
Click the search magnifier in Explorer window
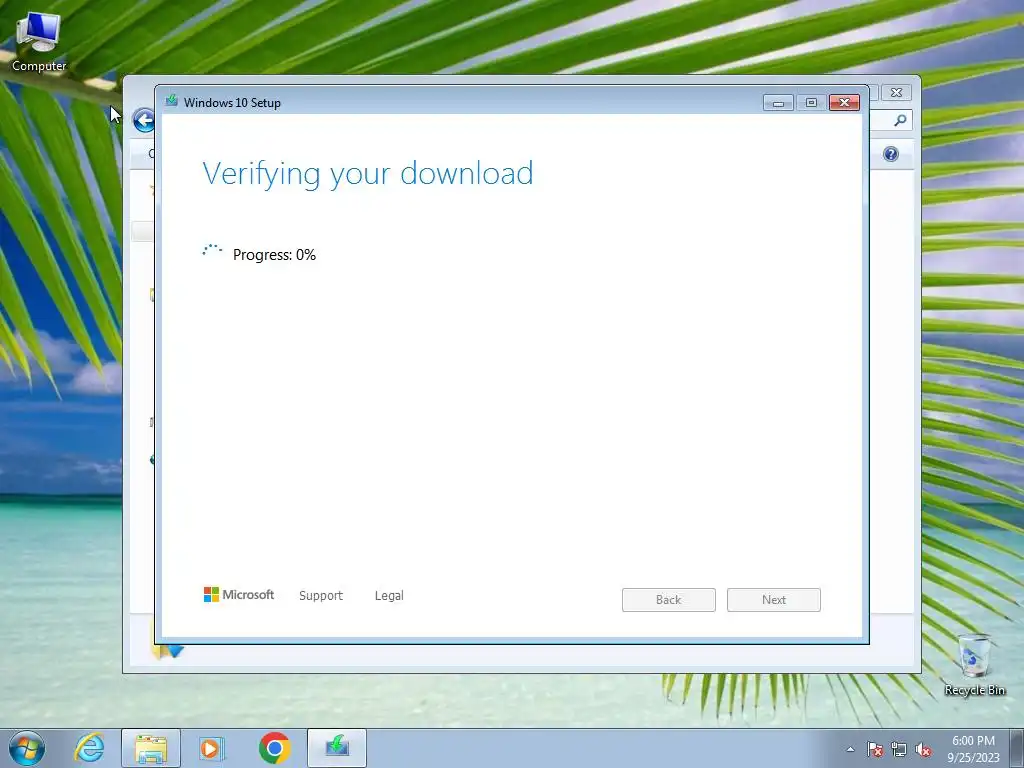[901, 120]
